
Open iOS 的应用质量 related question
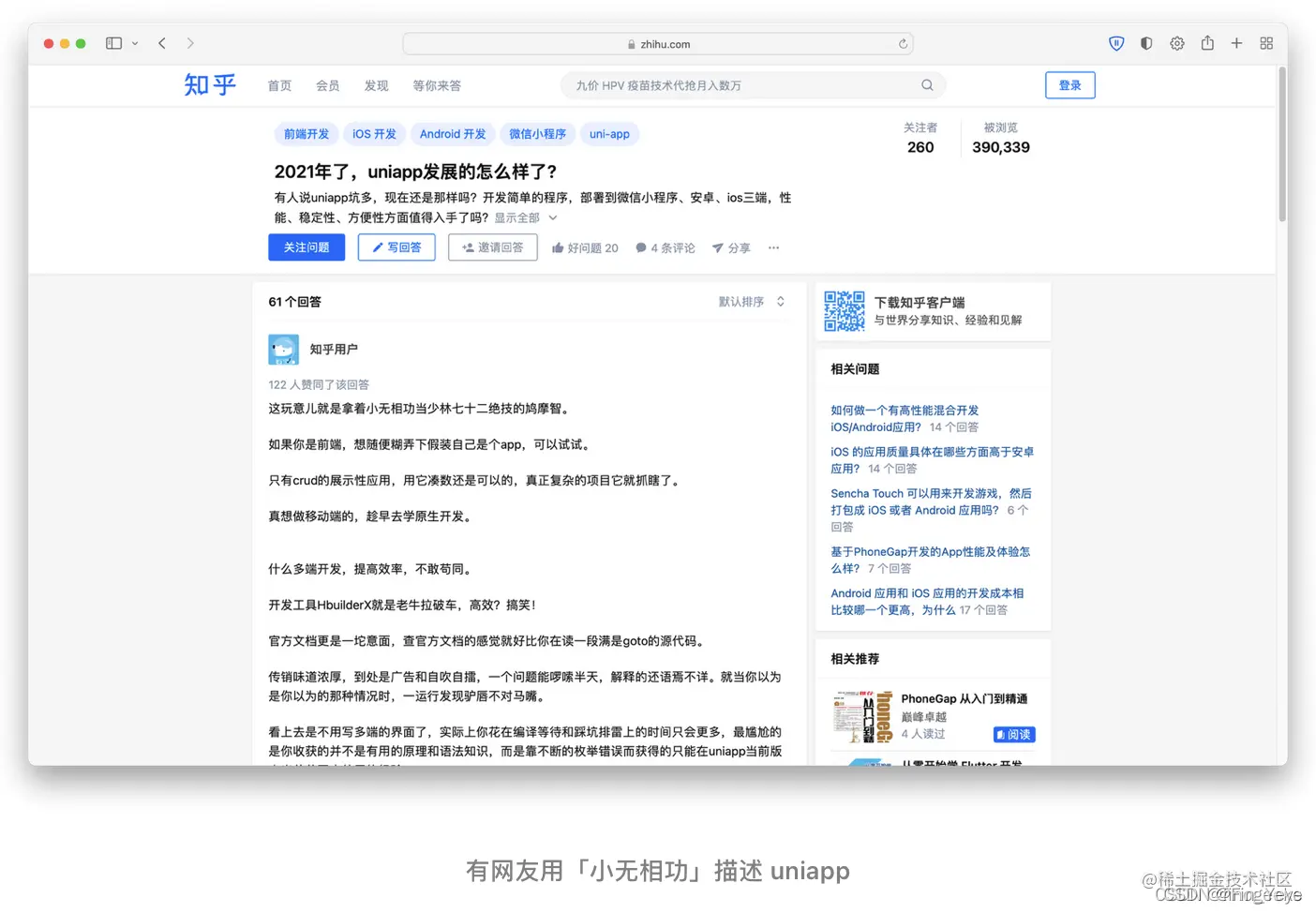[x=932, y=460]
